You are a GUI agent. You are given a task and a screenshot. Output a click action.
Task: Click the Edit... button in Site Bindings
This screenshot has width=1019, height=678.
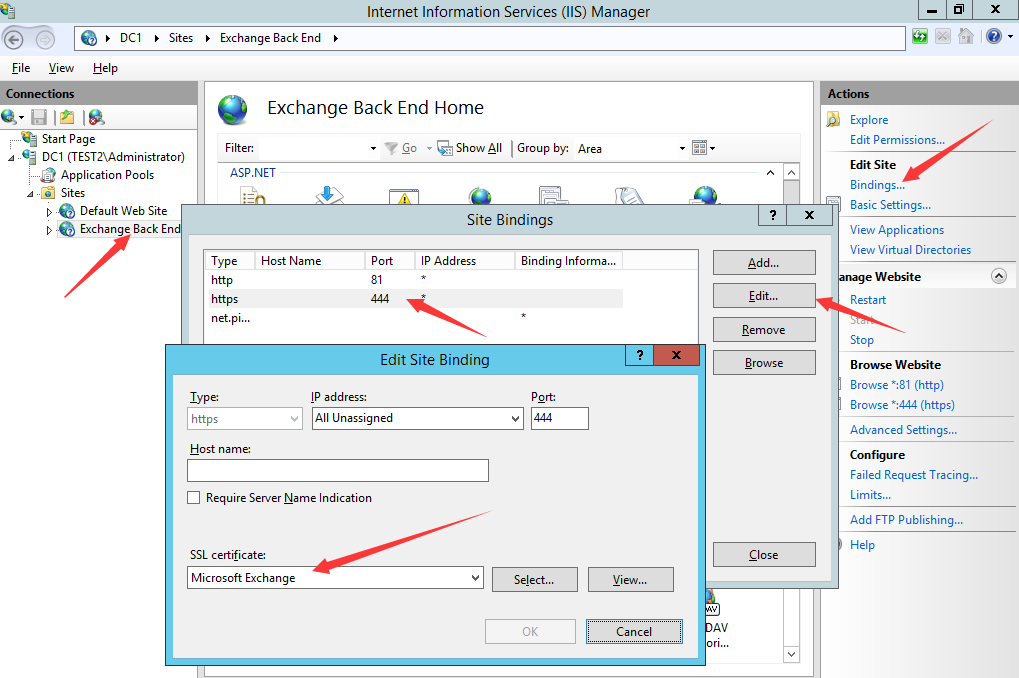764,296
